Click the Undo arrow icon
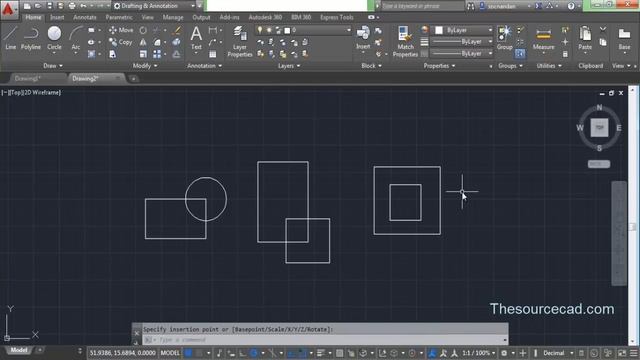Image resolution: width=640 pixels, height=360 pixels. click(83, 6)
